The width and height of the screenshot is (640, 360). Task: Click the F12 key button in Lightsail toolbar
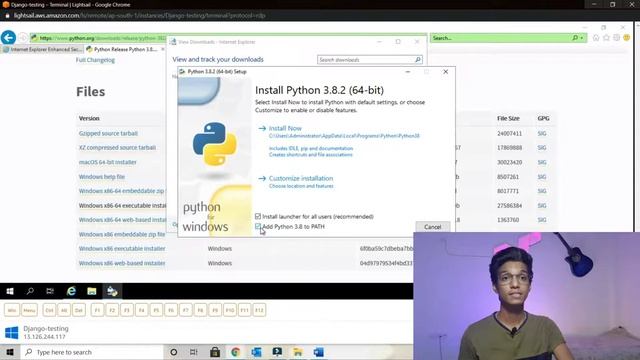tap(259, 310)
